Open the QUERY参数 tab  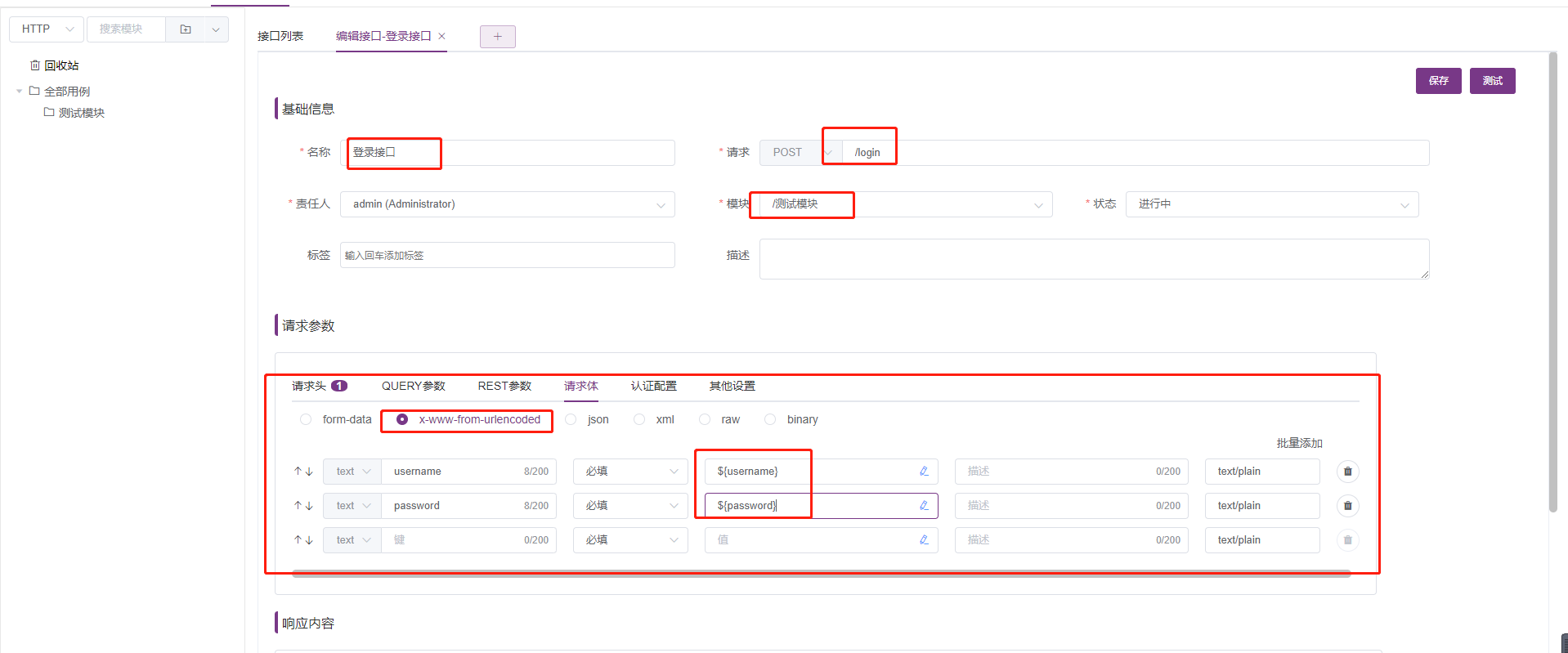coord(414,386)
